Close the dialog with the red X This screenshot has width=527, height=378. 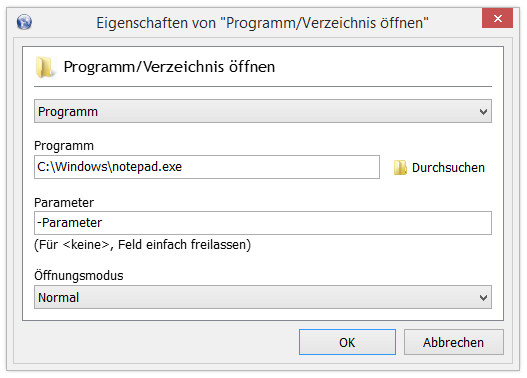click(497, 18)
